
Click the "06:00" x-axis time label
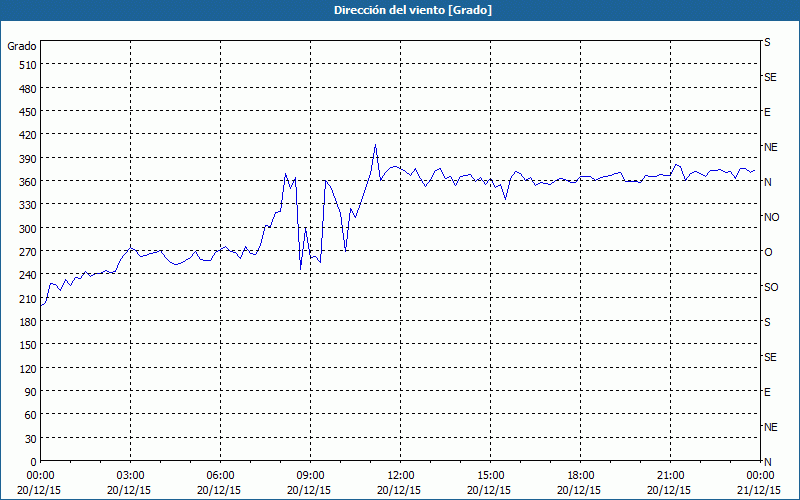coord(220,476)
